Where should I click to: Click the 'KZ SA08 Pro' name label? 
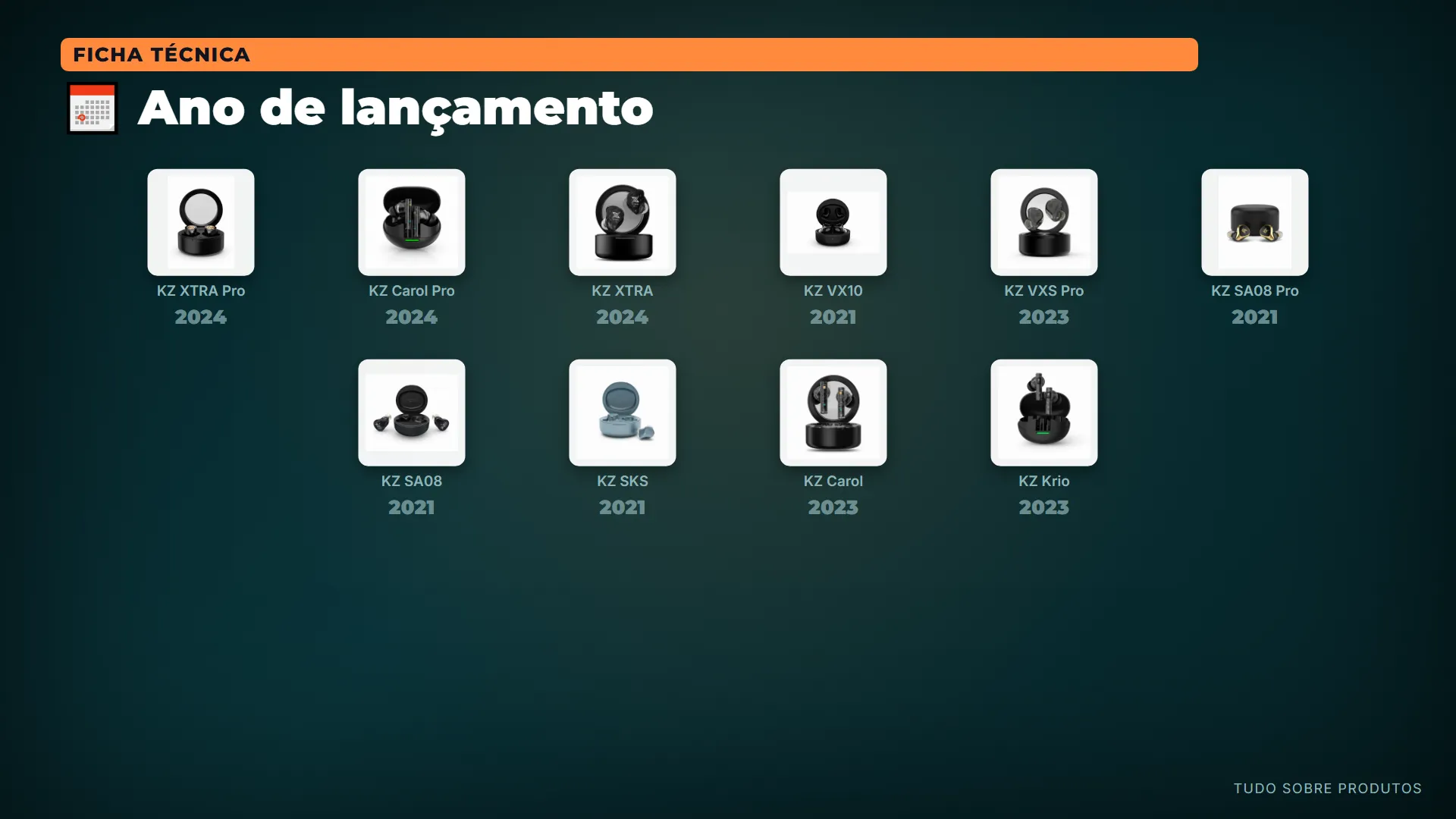click(1255, 290)
